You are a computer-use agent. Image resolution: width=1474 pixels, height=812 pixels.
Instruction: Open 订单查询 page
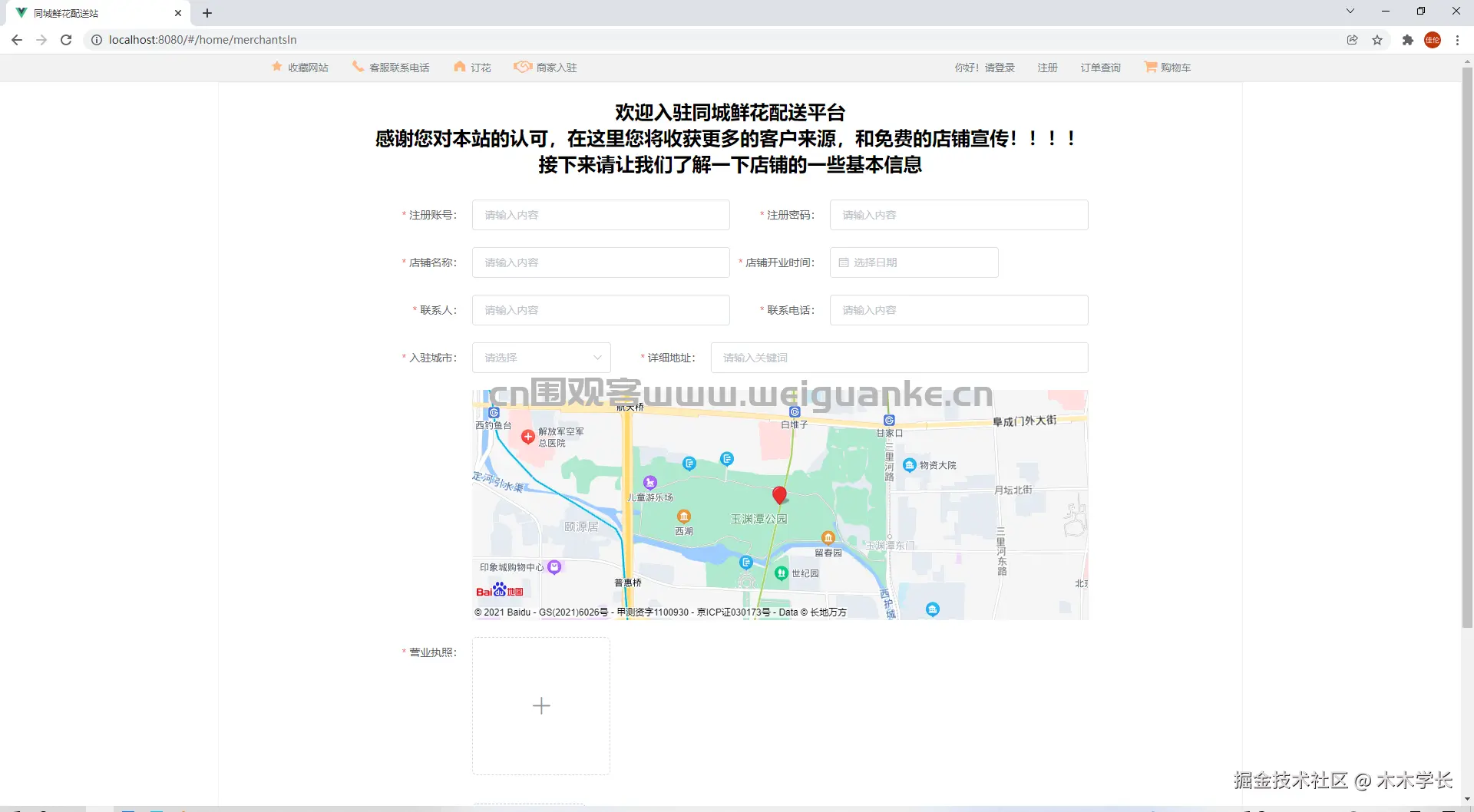pyautogui.click(x=1100, y=68)
